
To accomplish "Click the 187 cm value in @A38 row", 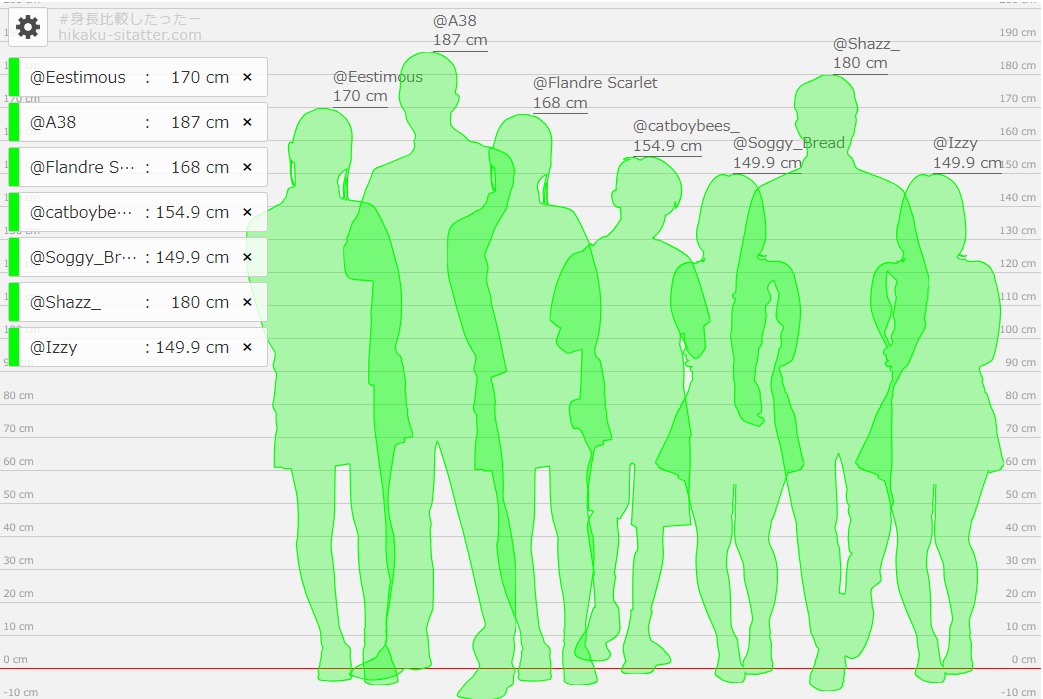I will [200, 122].
